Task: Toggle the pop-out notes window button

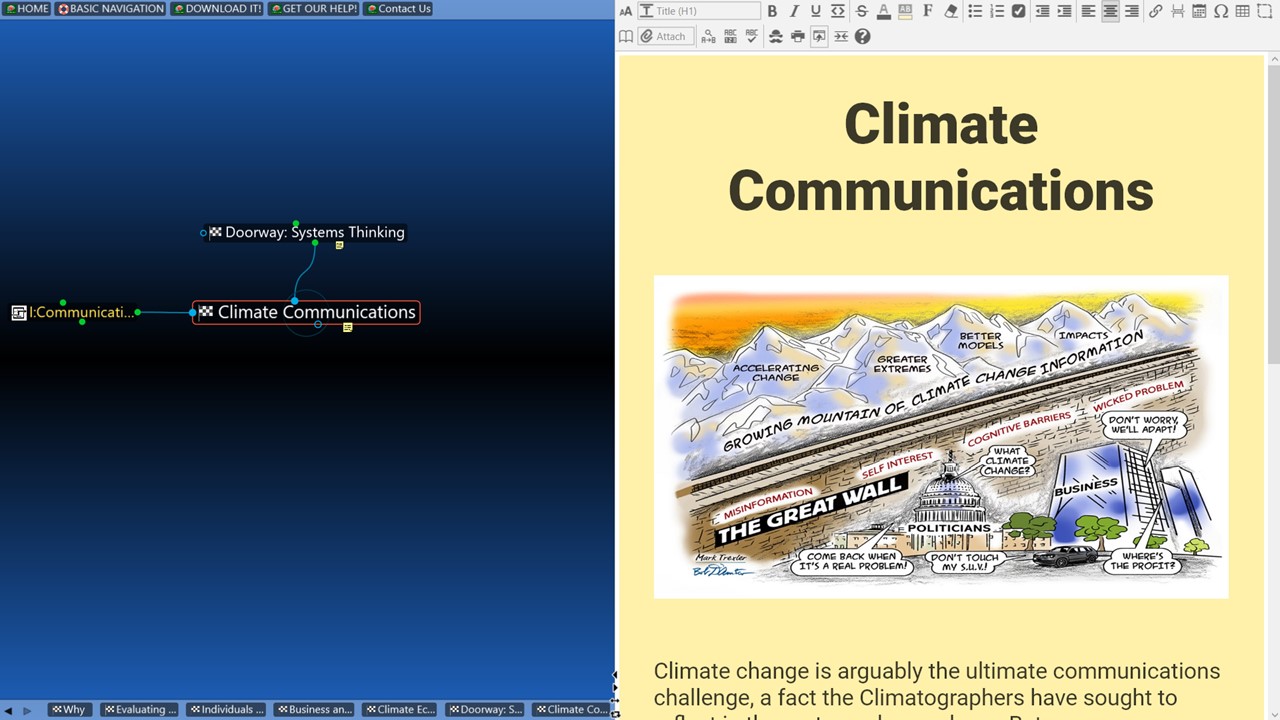Action: 819,36
